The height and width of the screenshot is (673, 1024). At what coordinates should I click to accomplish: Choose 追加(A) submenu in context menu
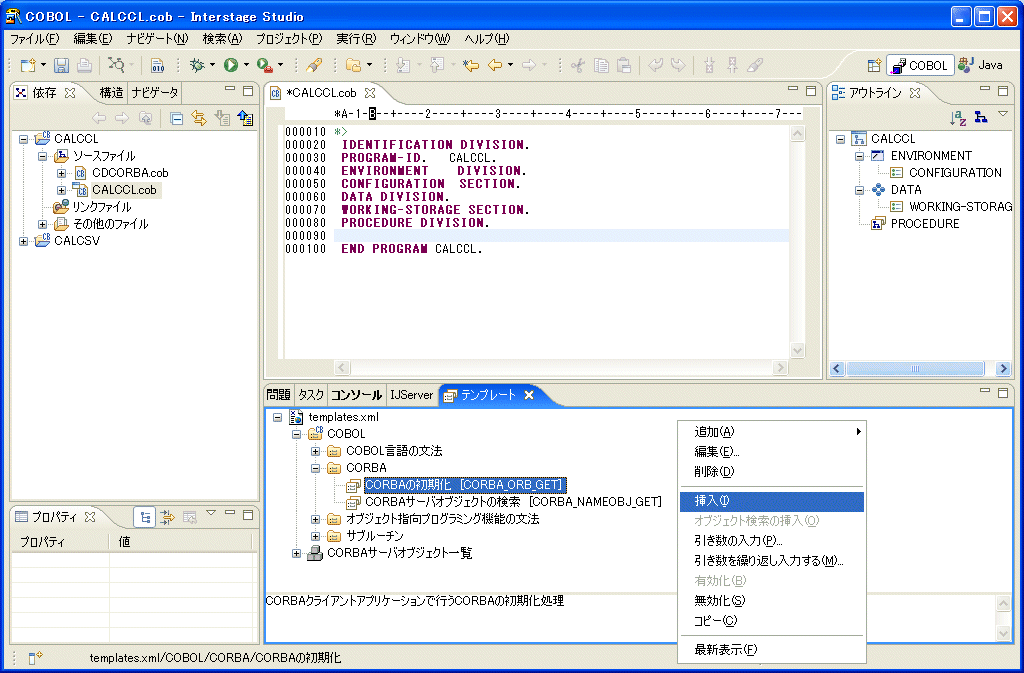click(772, 431)
